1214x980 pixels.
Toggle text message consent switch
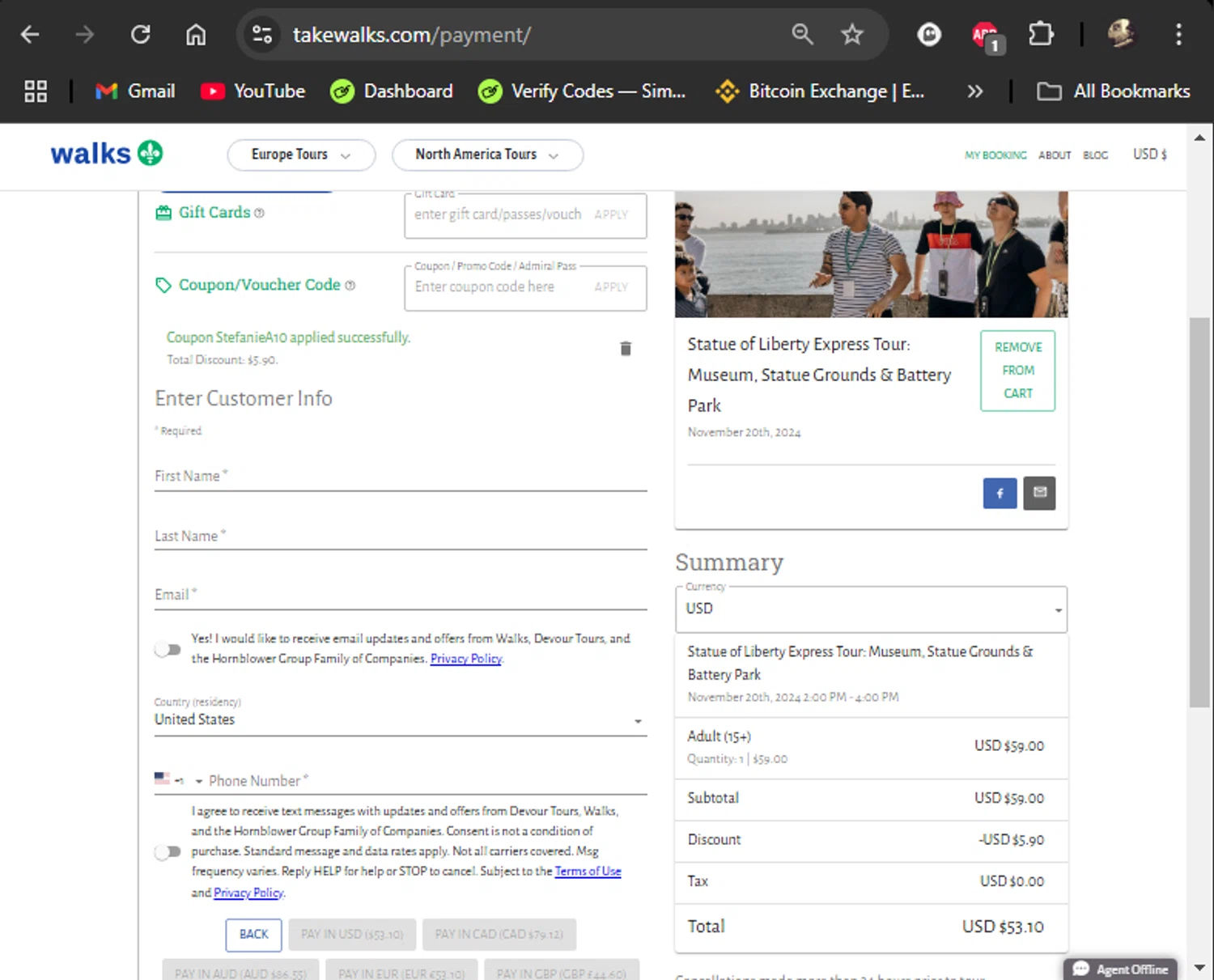point(168,851)
